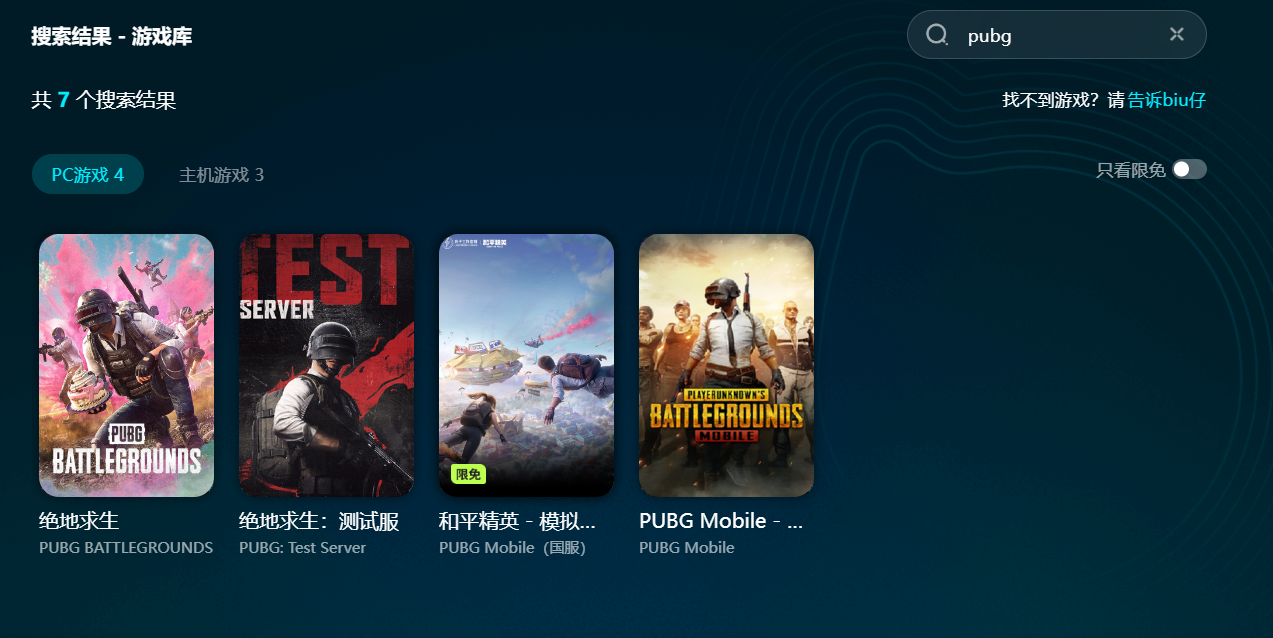The width and height of the screenshot is (1273, 638).
Task: Click the 绝地求生 game title
Action: (79, 521)
